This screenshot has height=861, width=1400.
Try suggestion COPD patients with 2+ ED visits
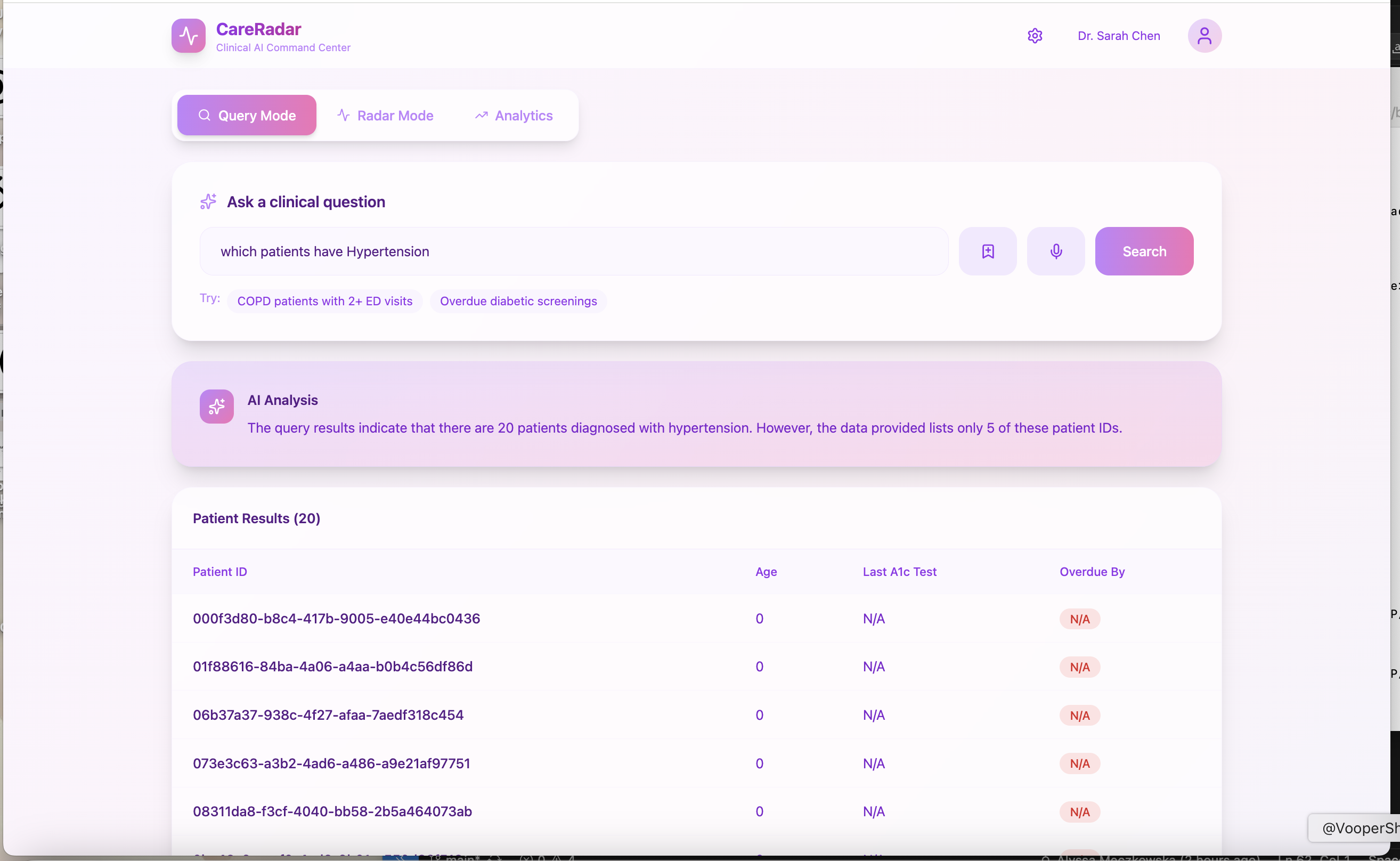324,301
